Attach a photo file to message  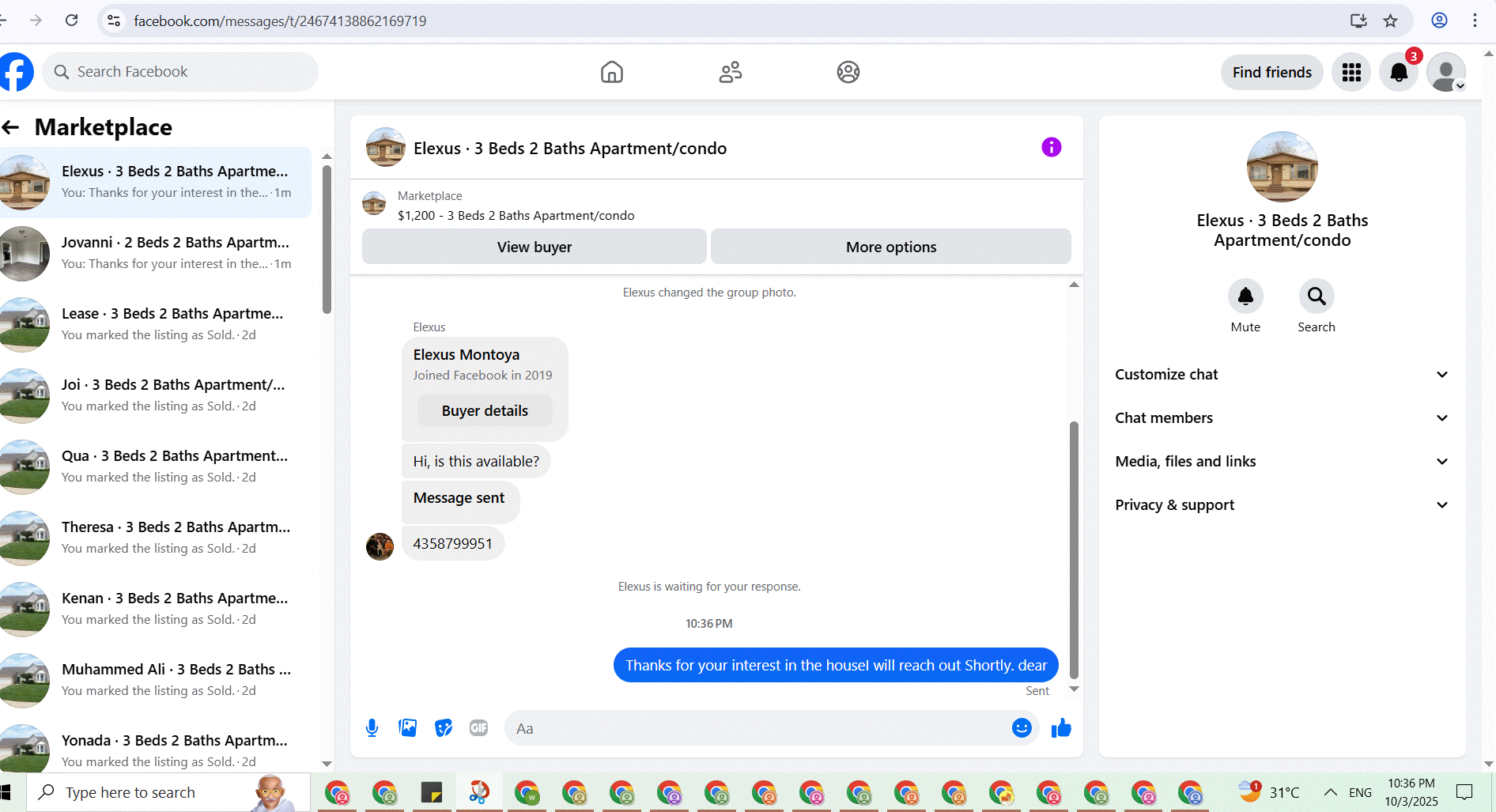408,728
